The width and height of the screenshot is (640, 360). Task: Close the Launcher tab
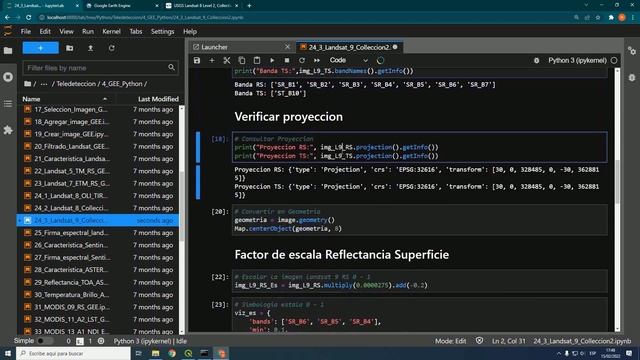pyautogui.click(x=287, y=47)
